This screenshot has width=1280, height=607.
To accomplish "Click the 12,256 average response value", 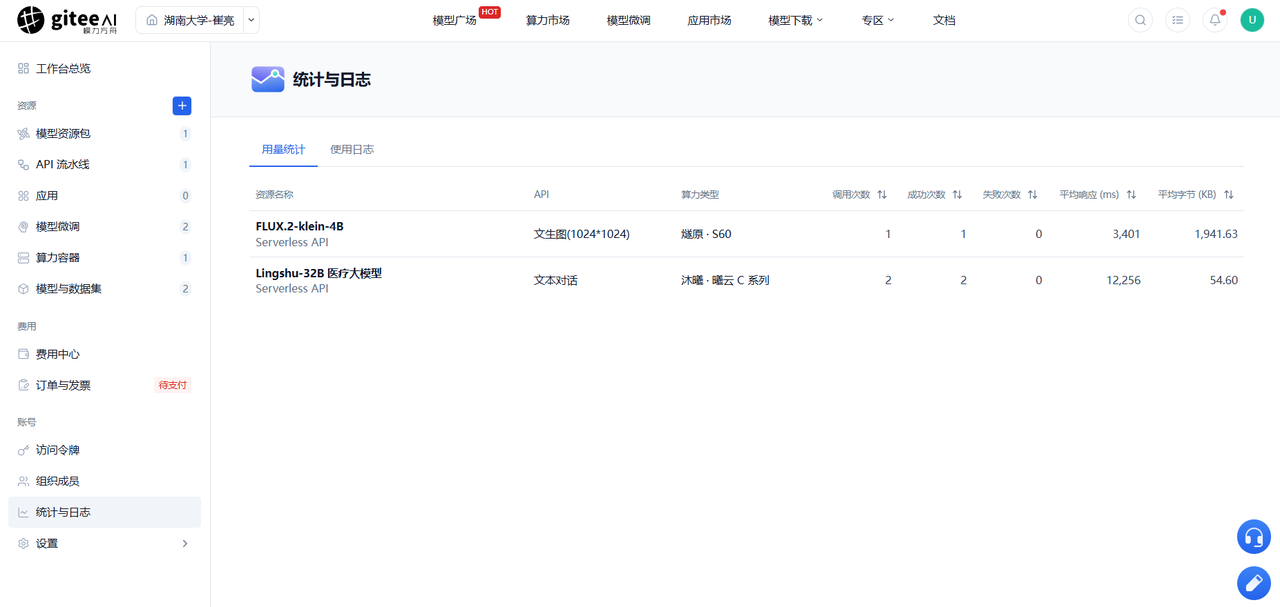I will (x=1123, y=281).
